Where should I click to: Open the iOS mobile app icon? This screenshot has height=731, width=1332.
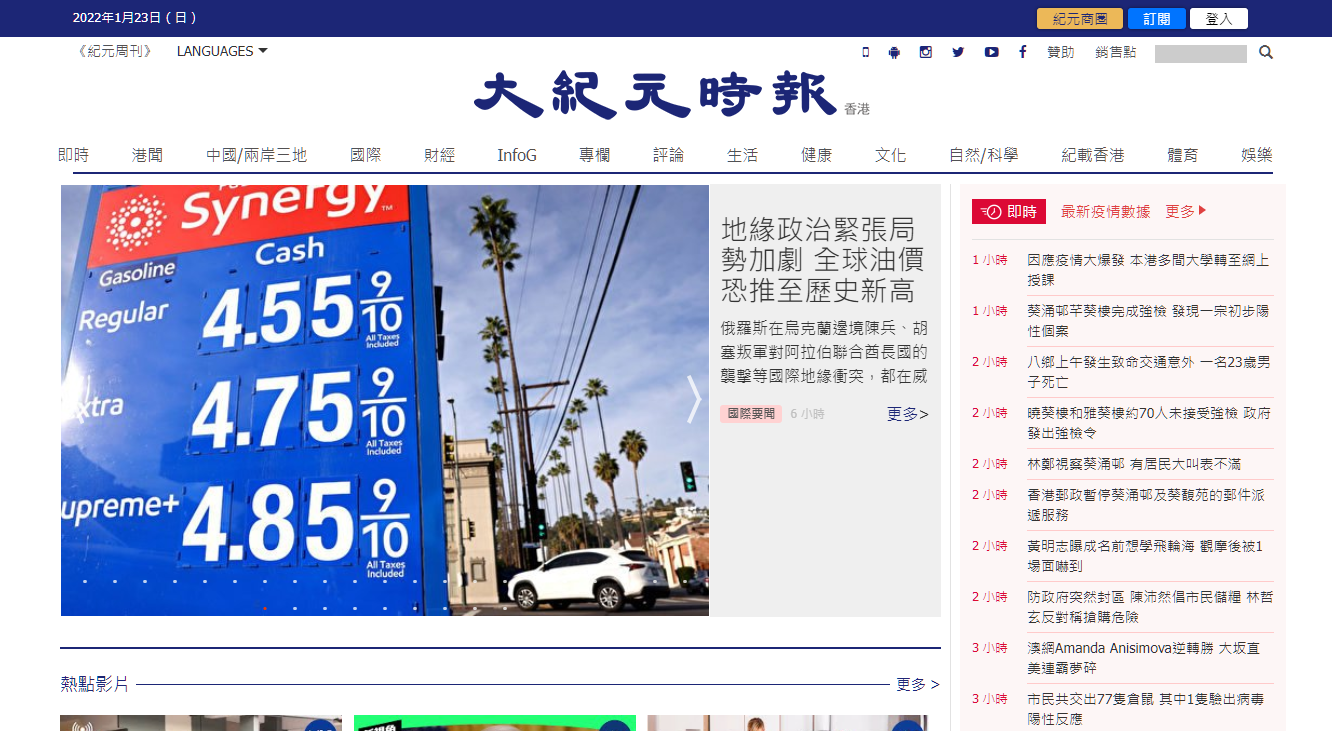(x=865, y=52)
